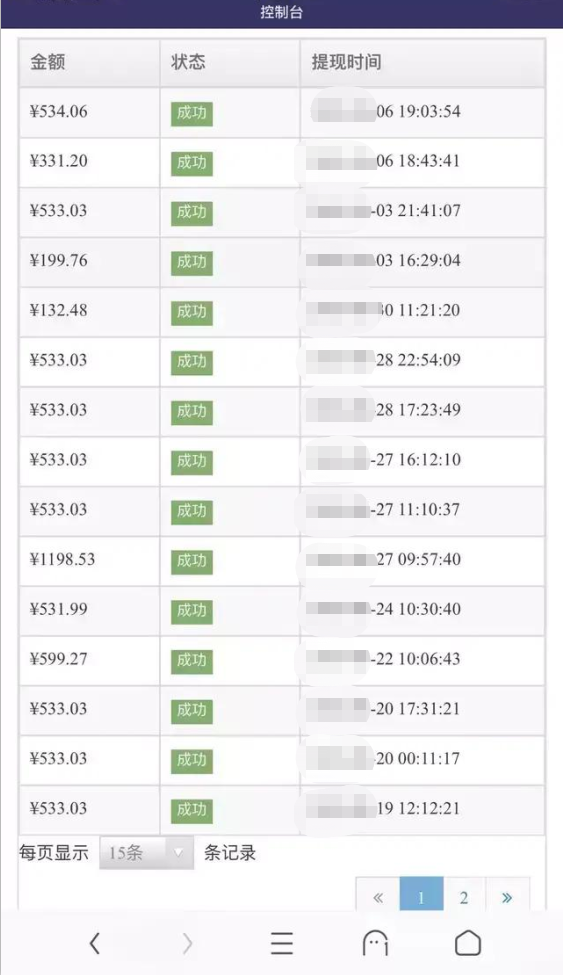Select page 2 in pagination
563x975 pixels.
coord(464,897)
